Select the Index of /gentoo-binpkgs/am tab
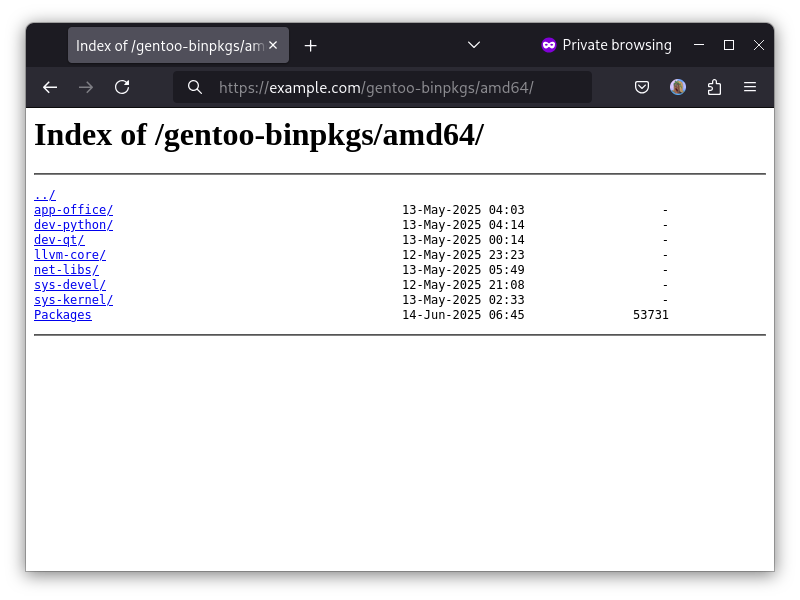This screenshot has height=600, width=800. pyautogui.click(x=178, y=45)
